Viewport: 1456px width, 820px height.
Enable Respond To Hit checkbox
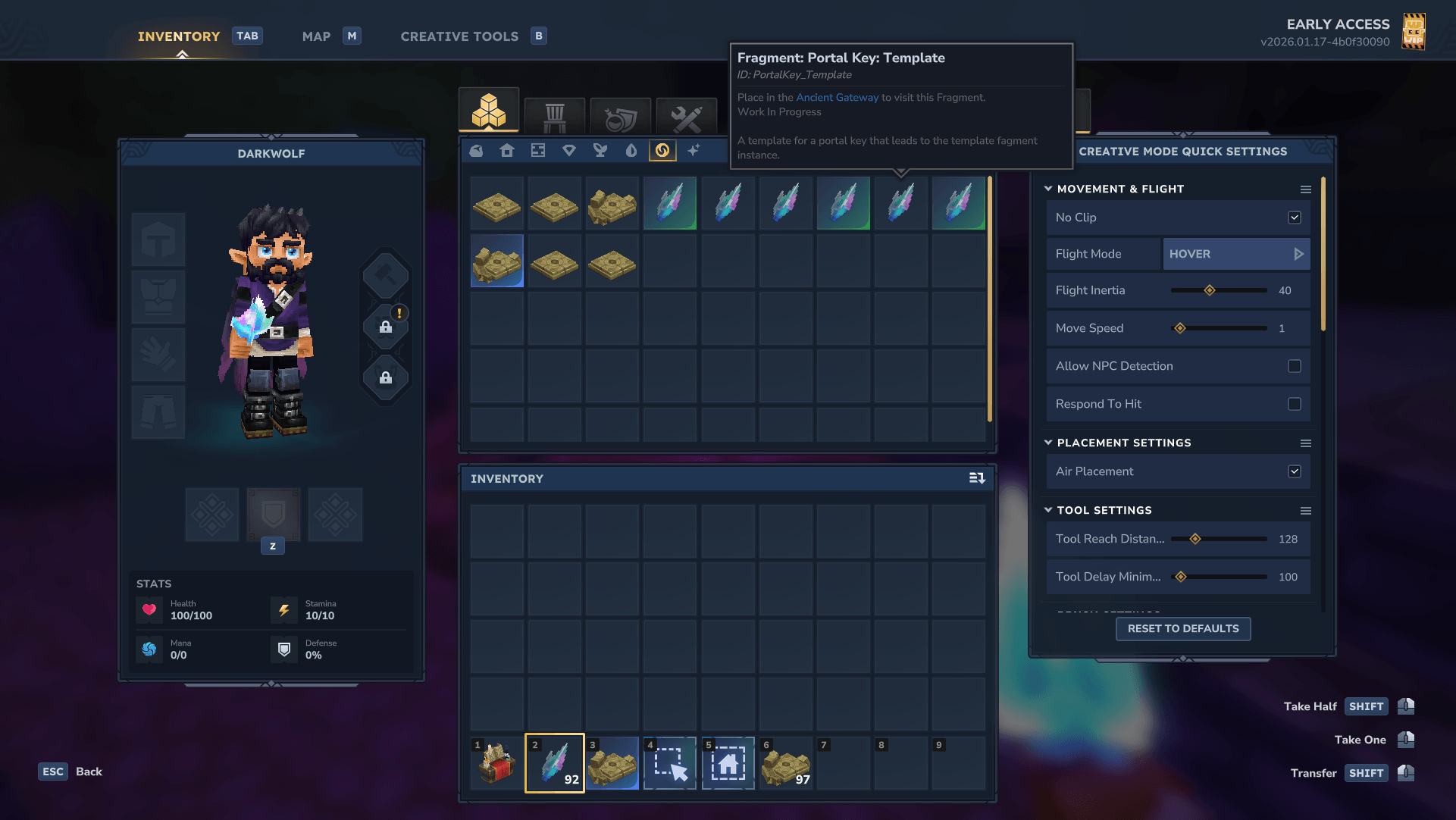[x=1295, y=404]
